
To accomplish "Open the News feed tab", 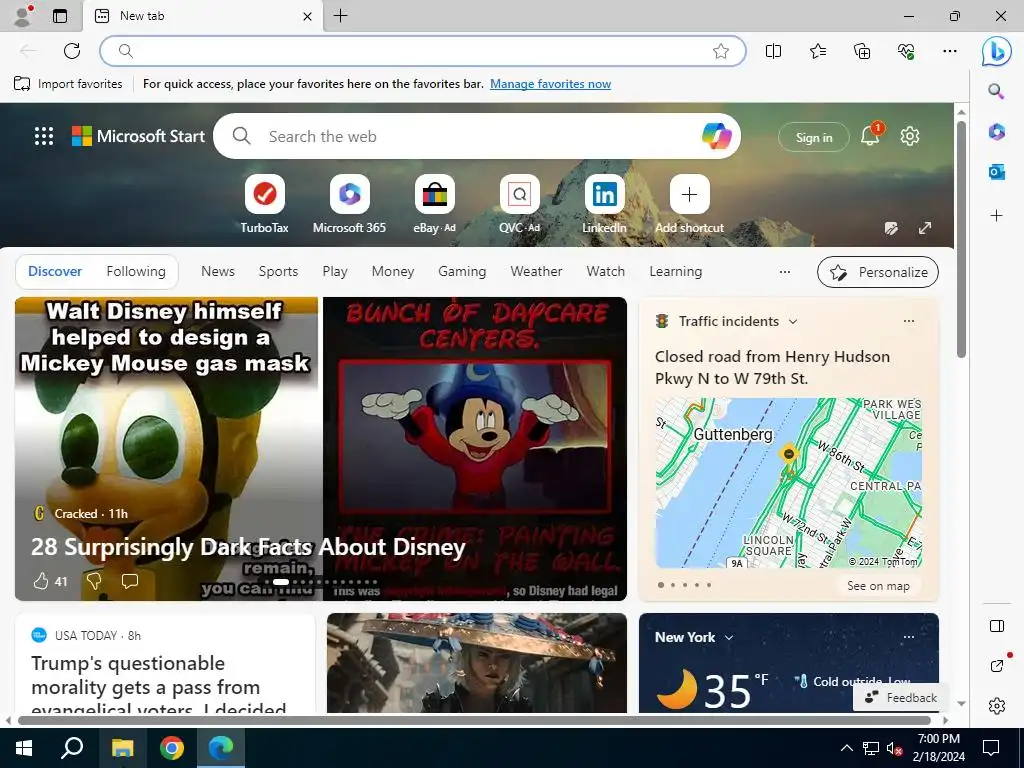I will click(217, 271).
